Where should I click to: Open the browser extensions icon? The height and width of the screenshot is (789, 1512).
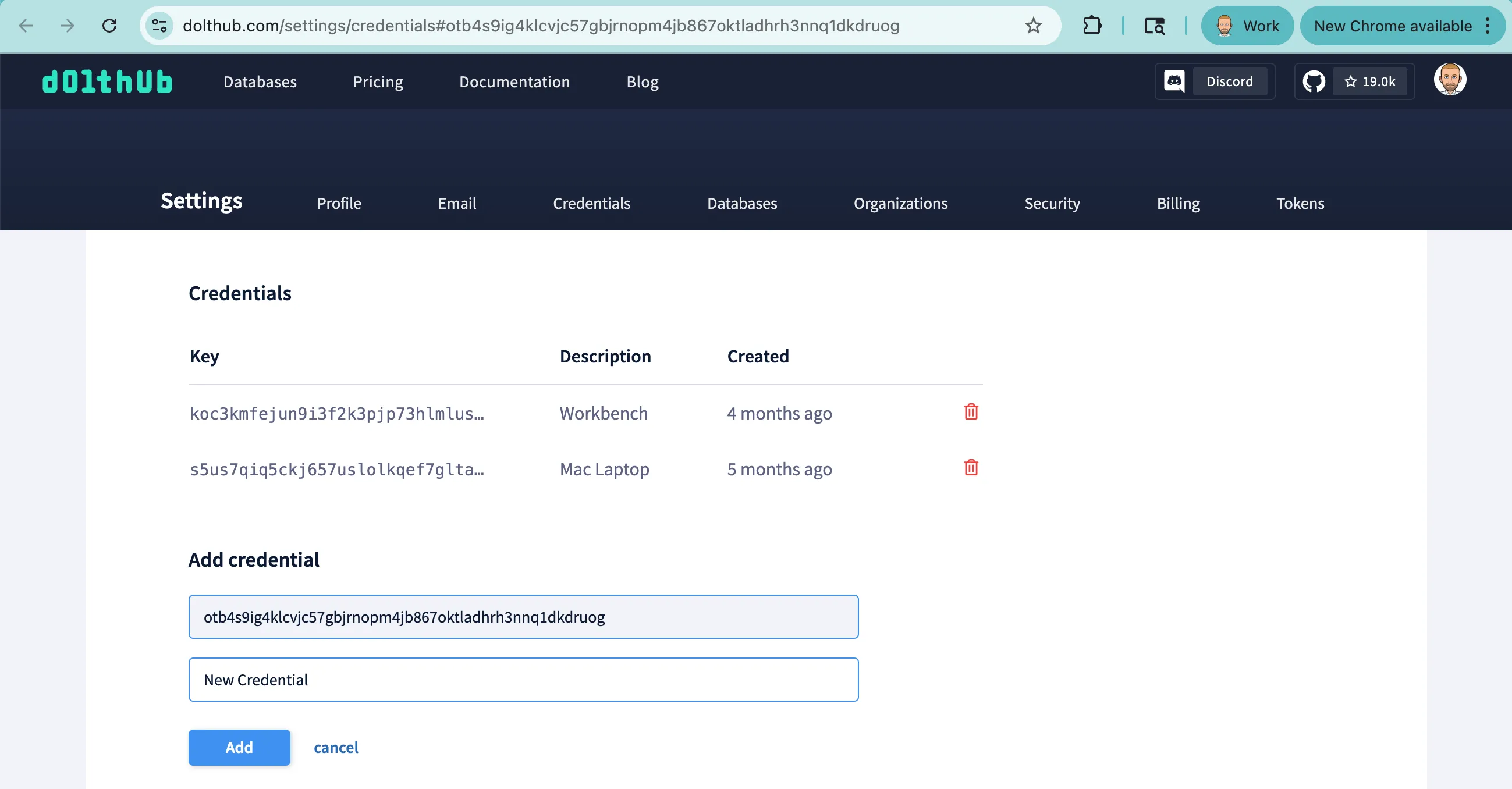point(1092,26)
